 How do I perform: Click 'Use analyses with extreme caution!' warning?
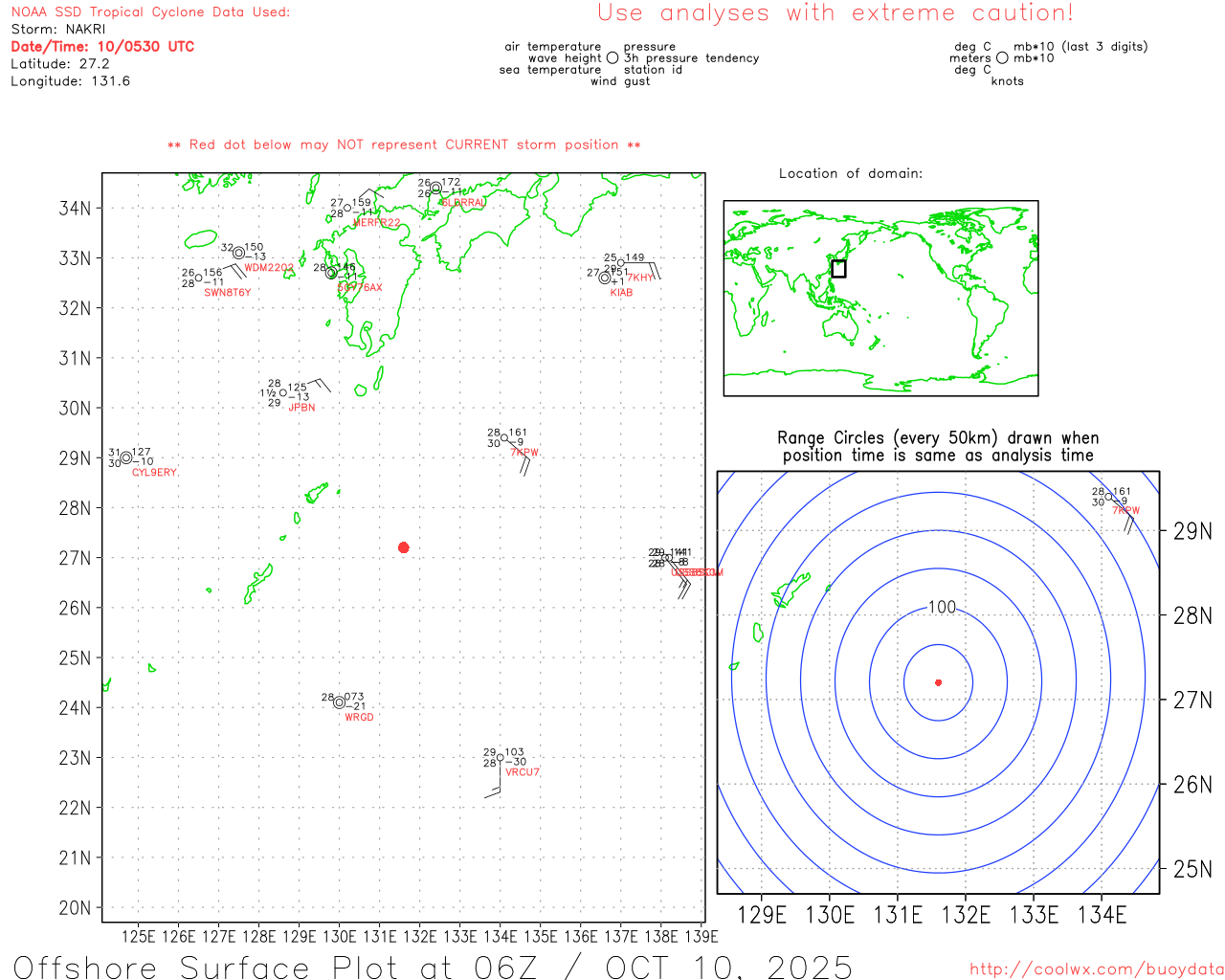(x=835, y=13)
